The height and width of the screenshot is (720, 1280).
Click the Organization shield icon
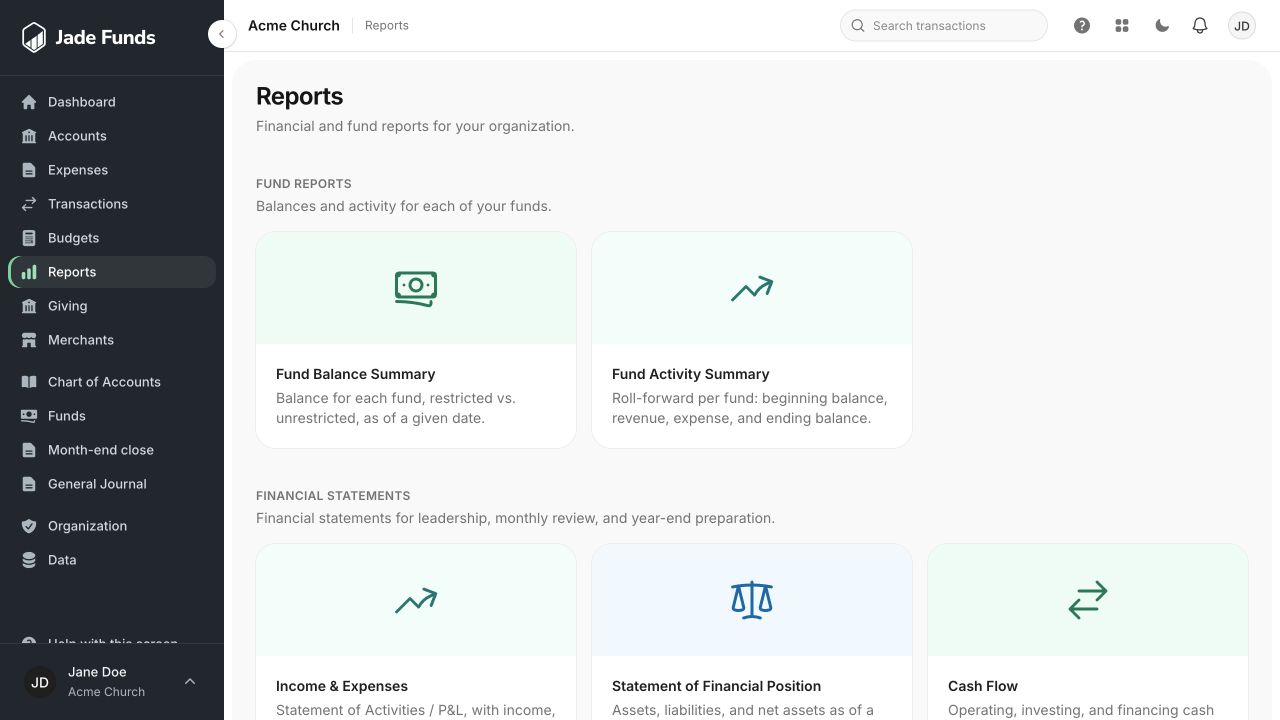tap(29, 526)
